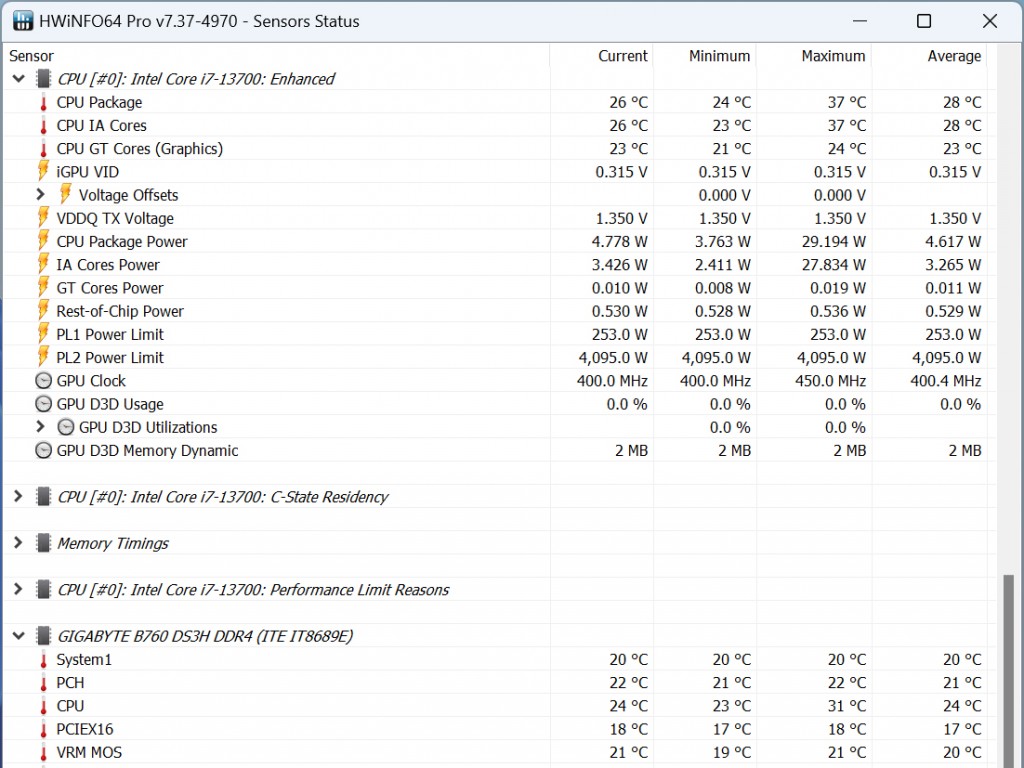Viewport: 1024px width, 768px height.
Task: Click the thermometer icon beside CPU IA Cores
Action: click(x=44, y=125)
